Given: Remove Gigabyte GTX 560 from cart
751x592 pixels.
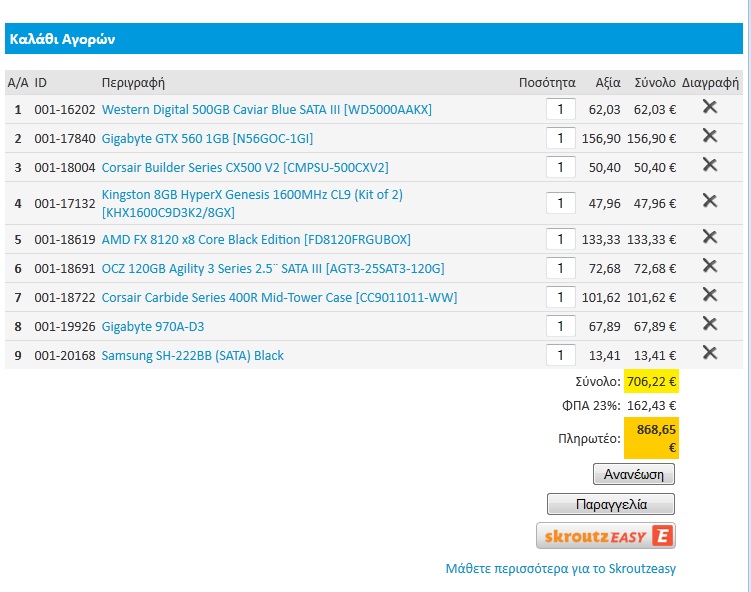Looking at the screenshot, I should pyautogui.click(x=710, y=136).
